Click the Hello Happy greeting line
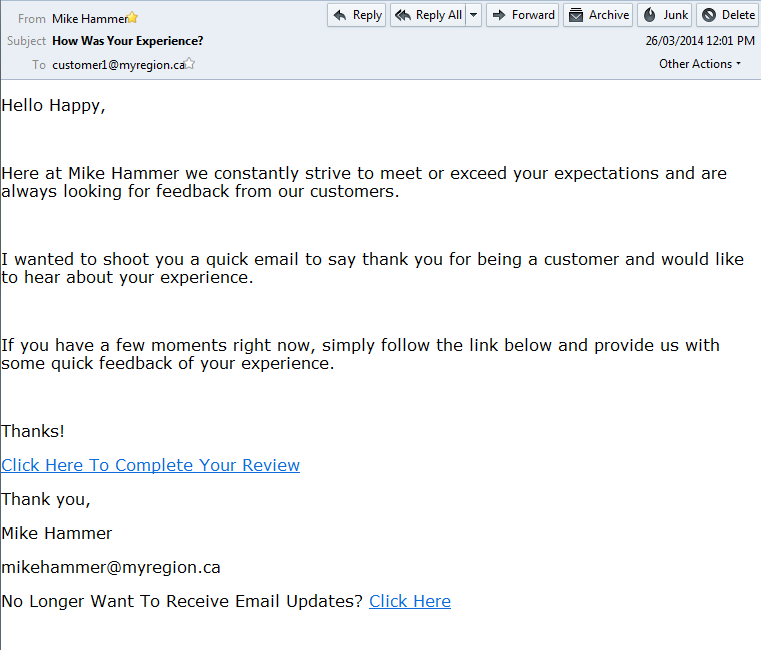 click(53, 105)
